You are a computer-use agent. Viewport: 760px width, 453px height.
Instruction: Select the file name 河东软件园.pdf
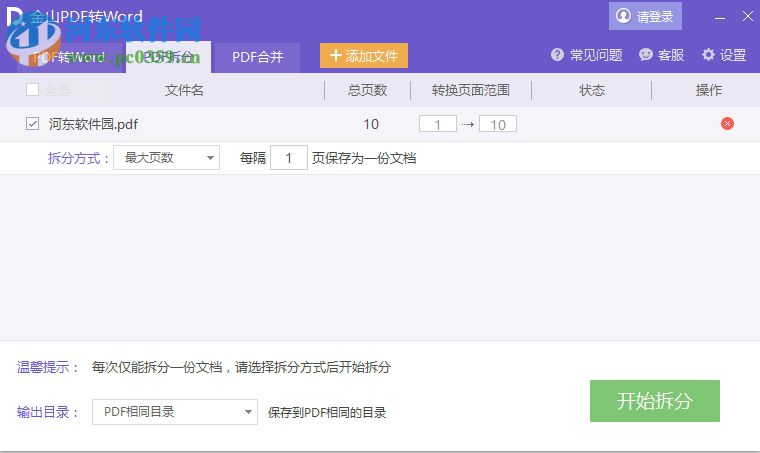[93, 124]
